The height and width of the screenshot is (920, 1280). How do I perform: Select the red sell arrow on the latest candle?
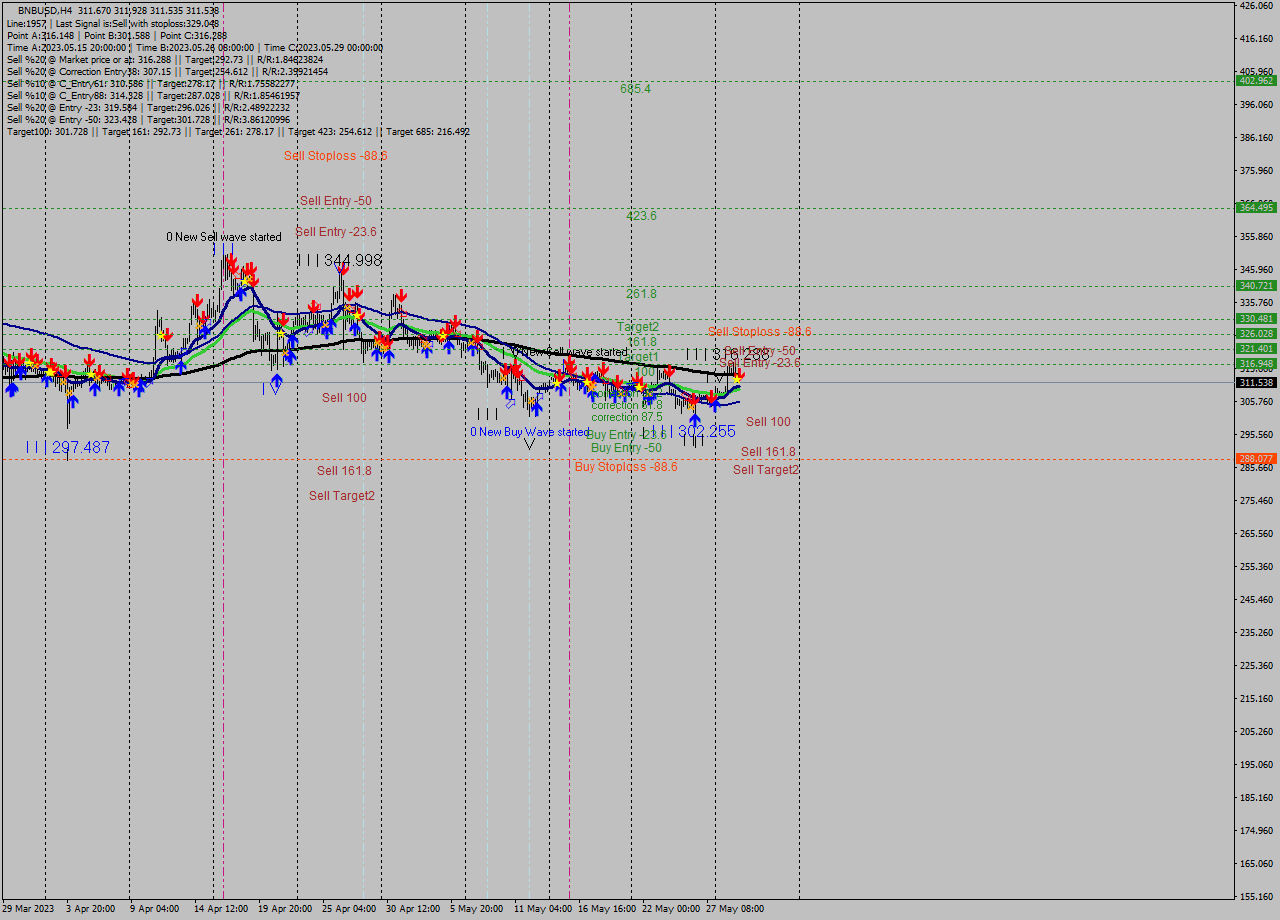(x=739, y=374)
